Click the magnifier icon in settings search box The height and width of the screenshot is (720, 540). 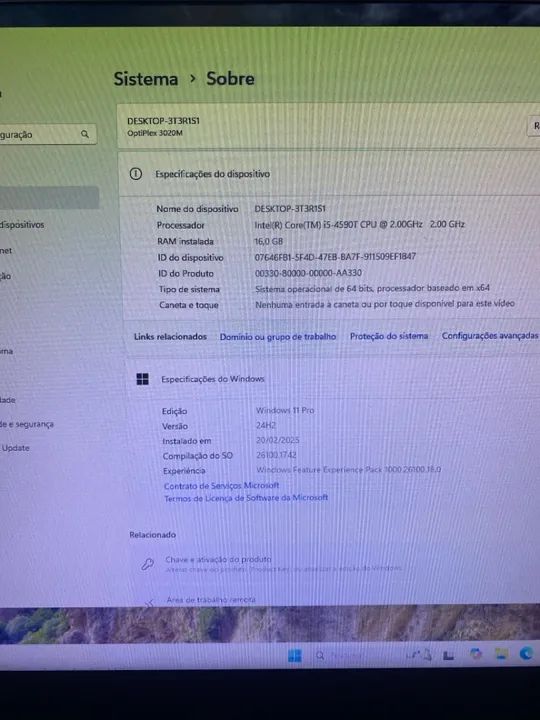[x=84, y=134]
